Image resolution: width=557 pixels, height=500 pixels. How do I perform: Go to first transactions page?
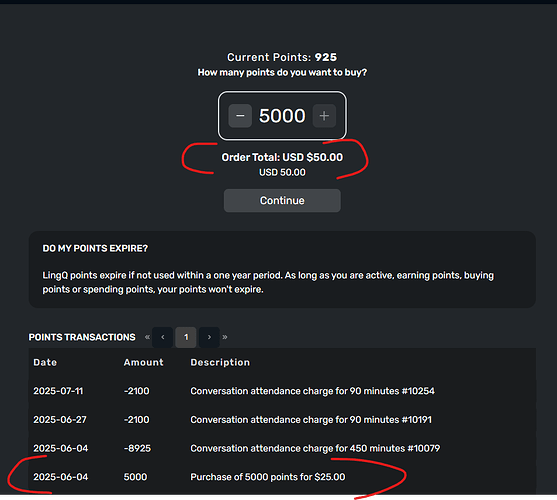[147, 337]
